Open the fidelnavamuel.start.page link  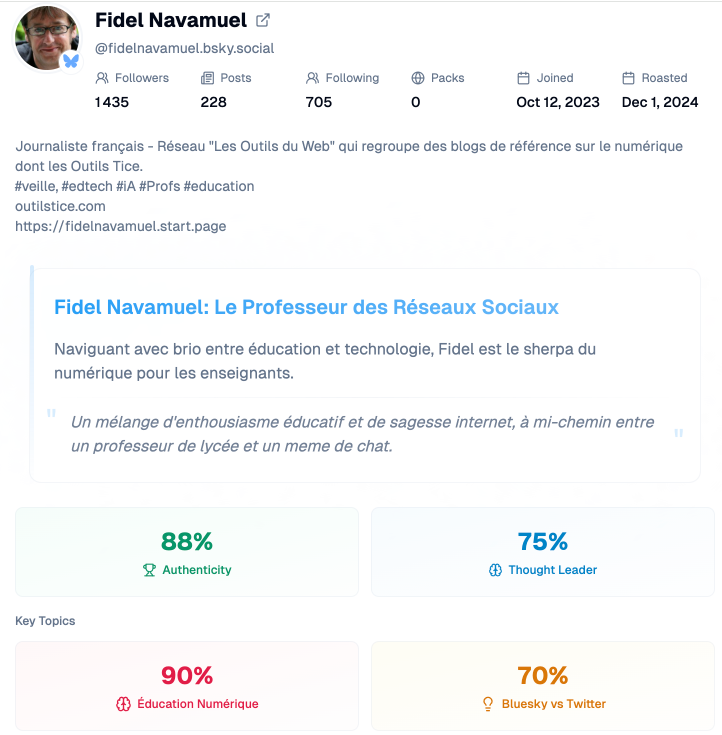click(x=121, y=226)
